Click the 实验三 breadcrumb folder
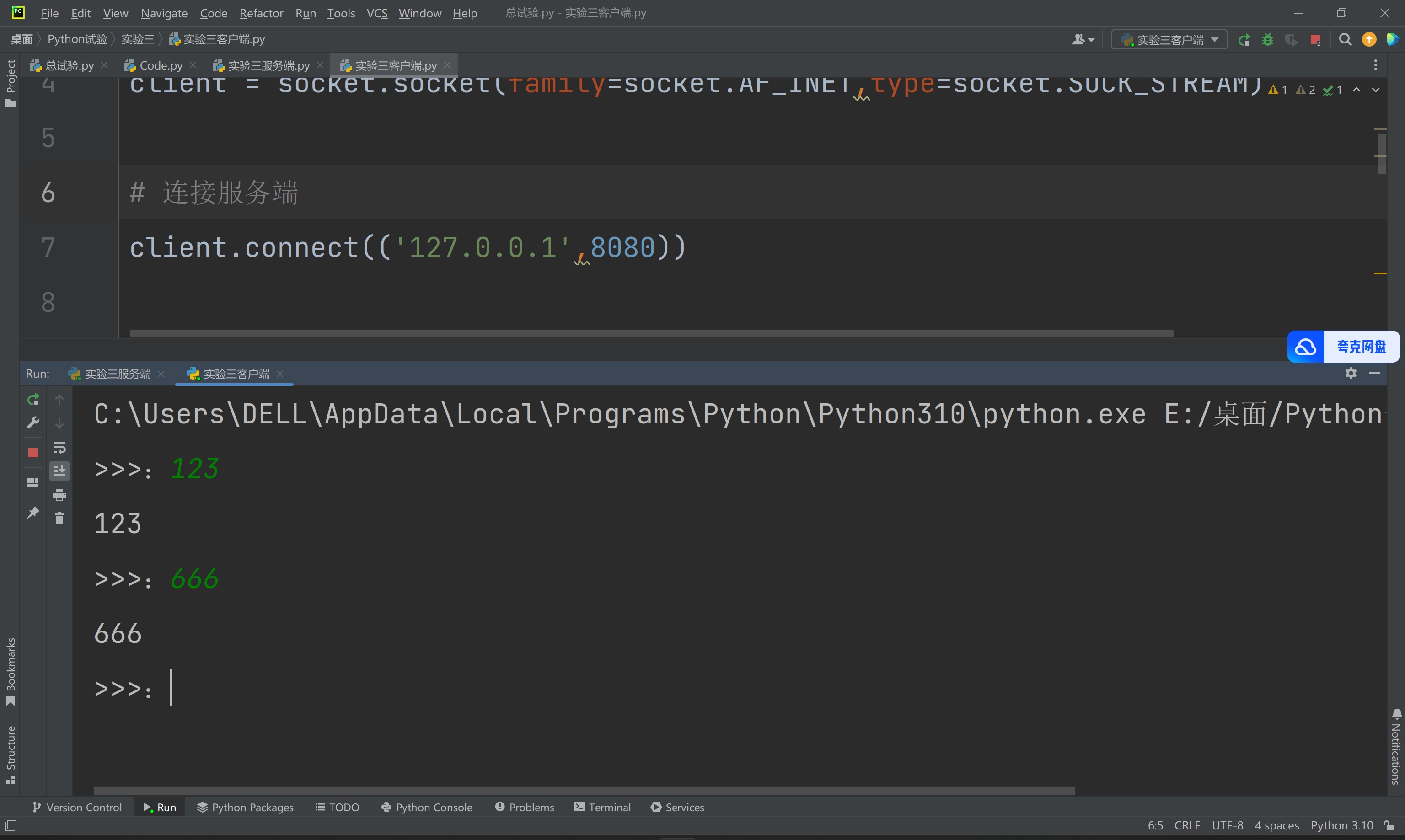Screen dimensions: 1405x840 [138, 39]
